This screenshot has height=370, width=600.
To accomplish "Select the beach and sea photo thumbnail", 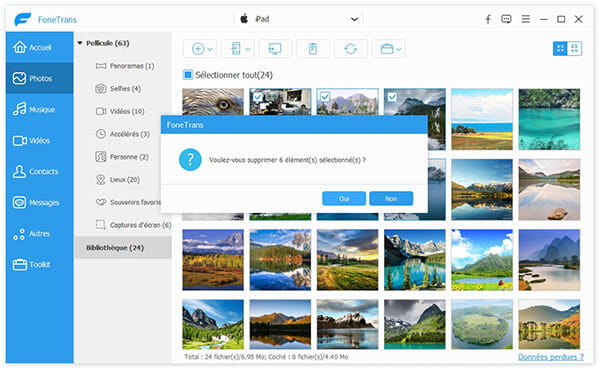I will click(x=482, y=119).
